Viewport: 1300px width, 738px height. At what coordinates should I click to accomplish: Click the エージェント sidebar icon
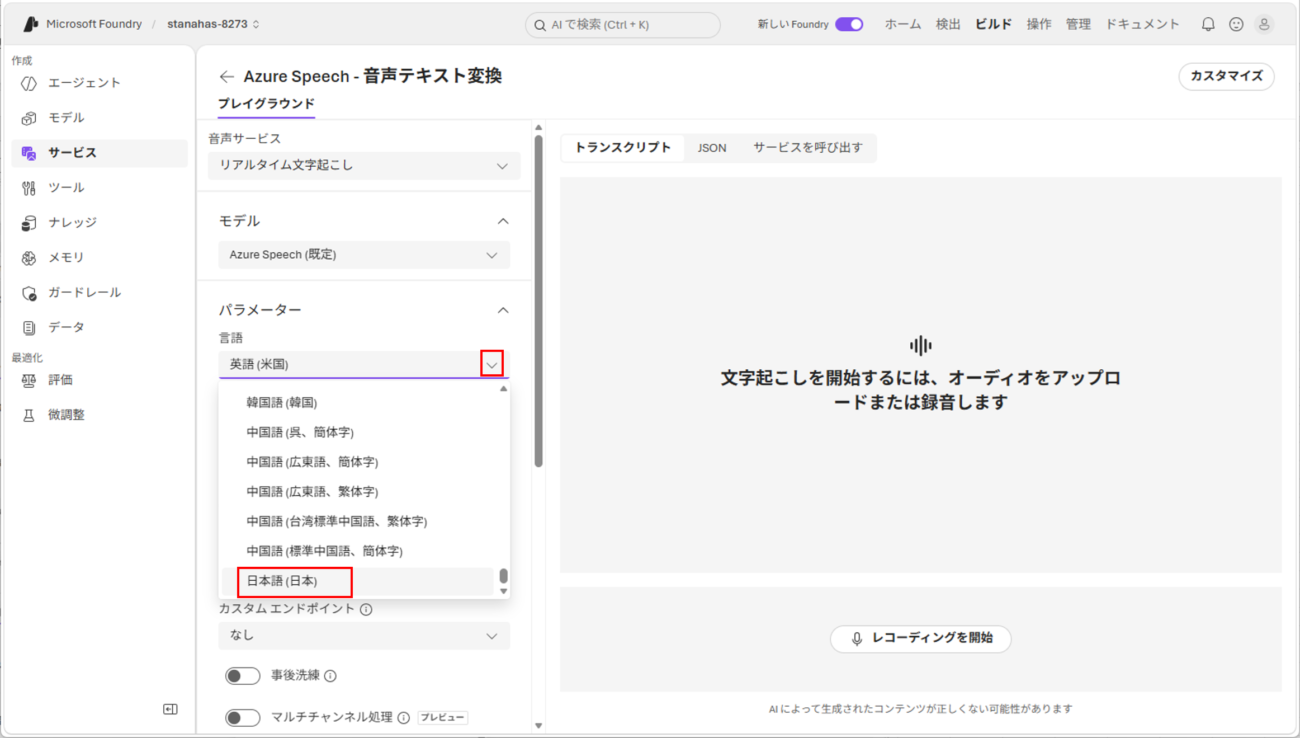(29, 83)
